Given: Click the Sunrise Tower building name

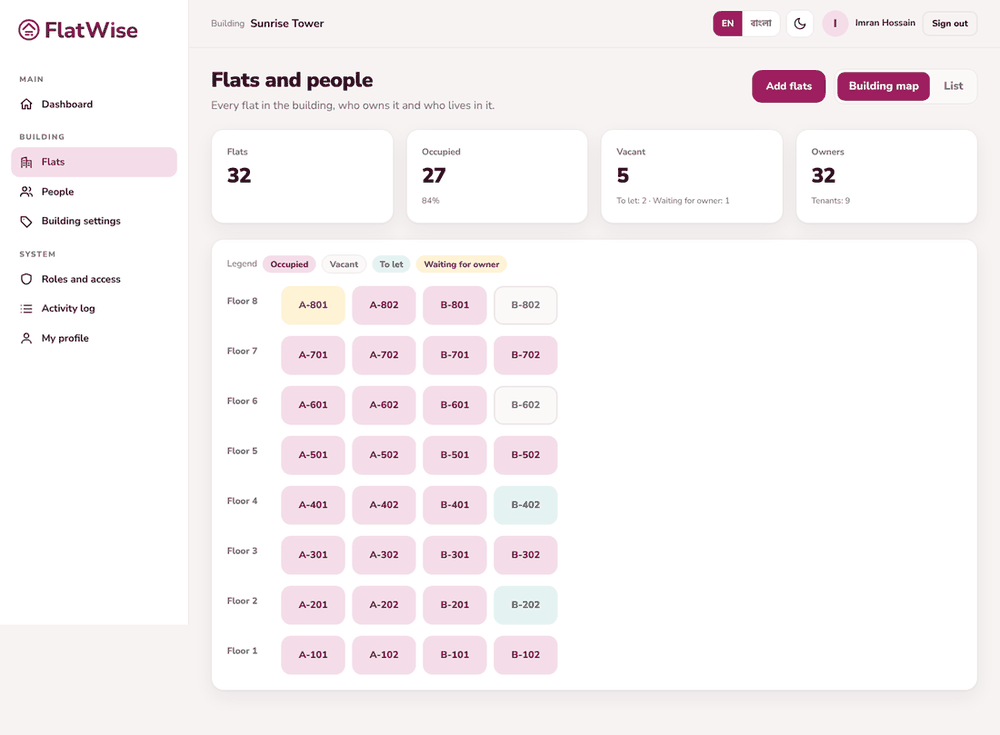Looking at the screenshot, I should pos(287,24).
